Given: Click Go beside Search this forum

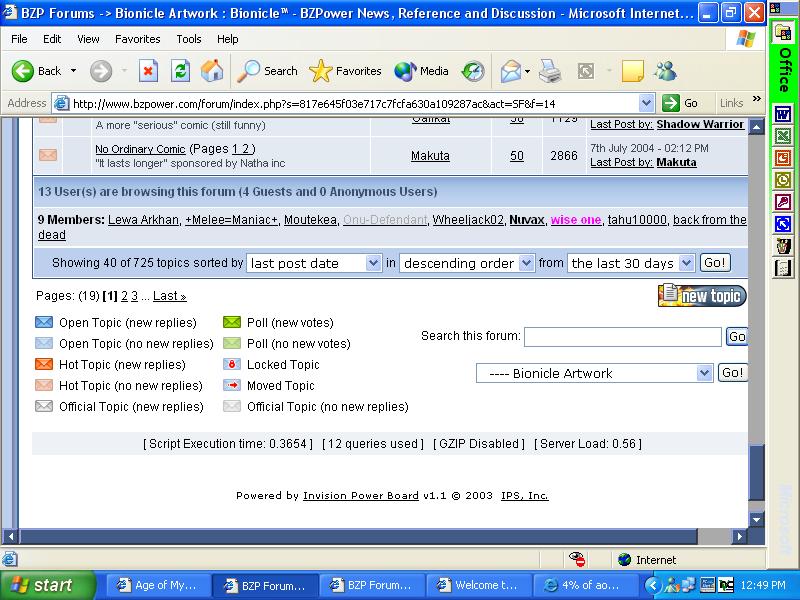Looking at the screenshot, I should 737,337.
